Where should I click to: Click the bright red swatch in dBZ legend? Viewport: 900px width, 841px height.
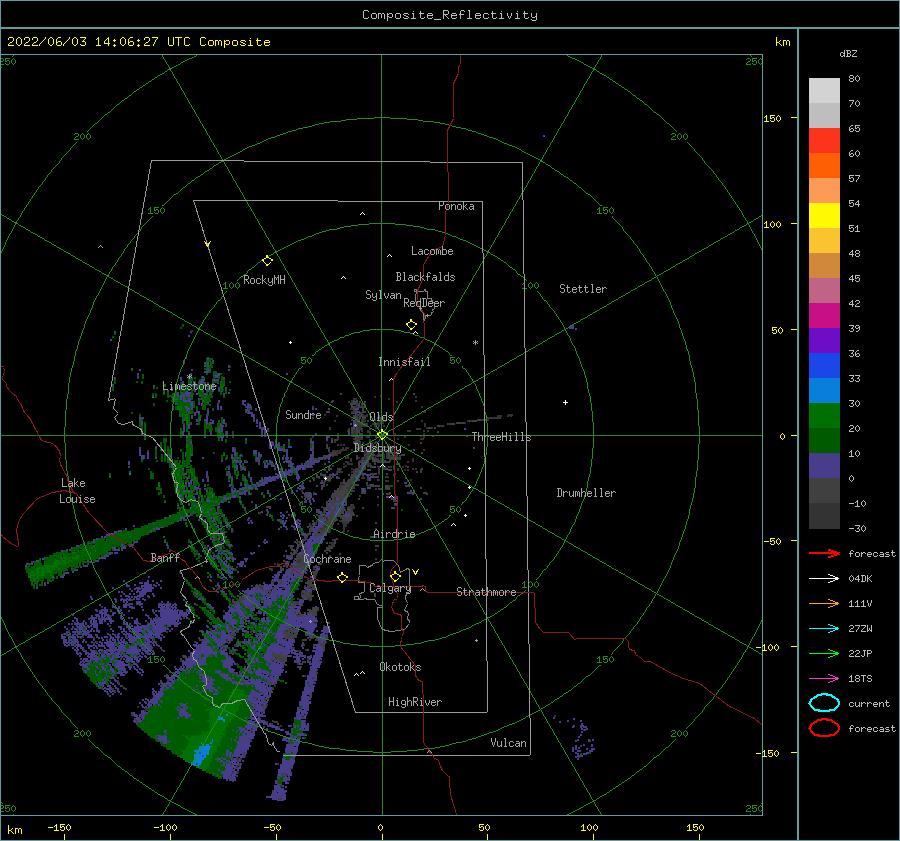point(824,141)
